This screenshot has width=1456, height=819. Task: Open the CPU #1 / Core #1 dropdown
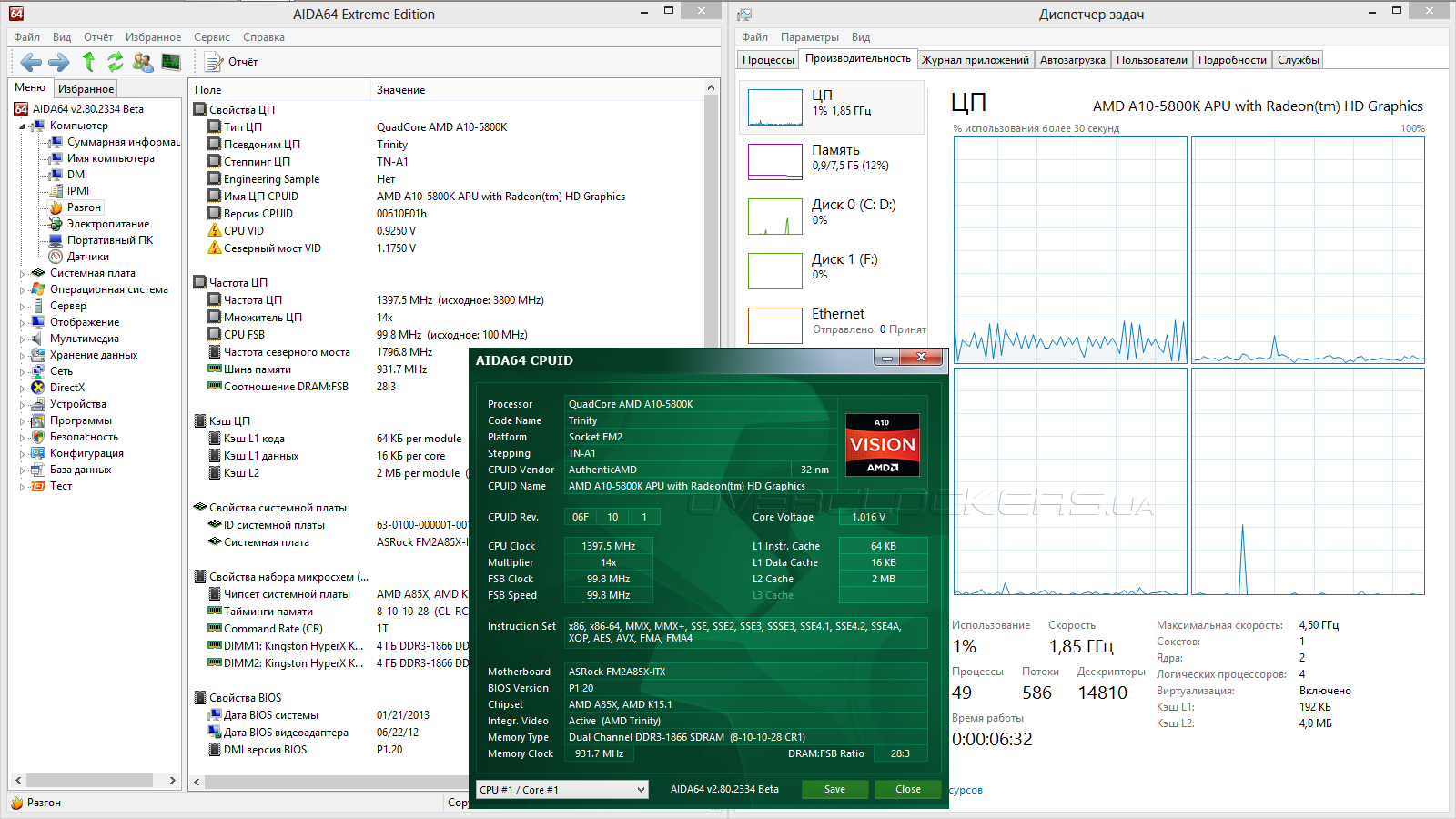[562, 790]
